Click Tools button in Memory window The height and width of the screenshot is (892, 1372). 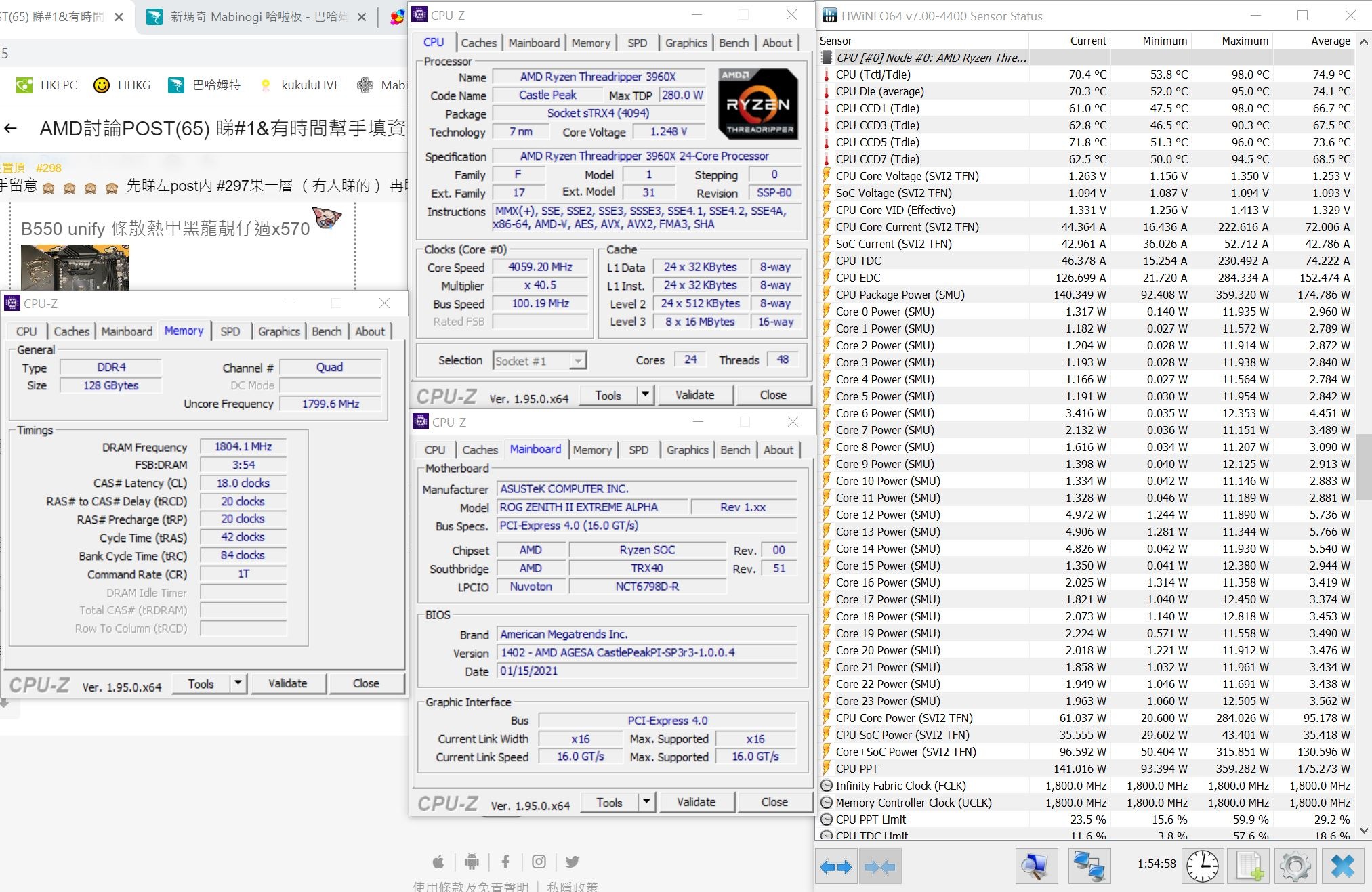(201, 683)
